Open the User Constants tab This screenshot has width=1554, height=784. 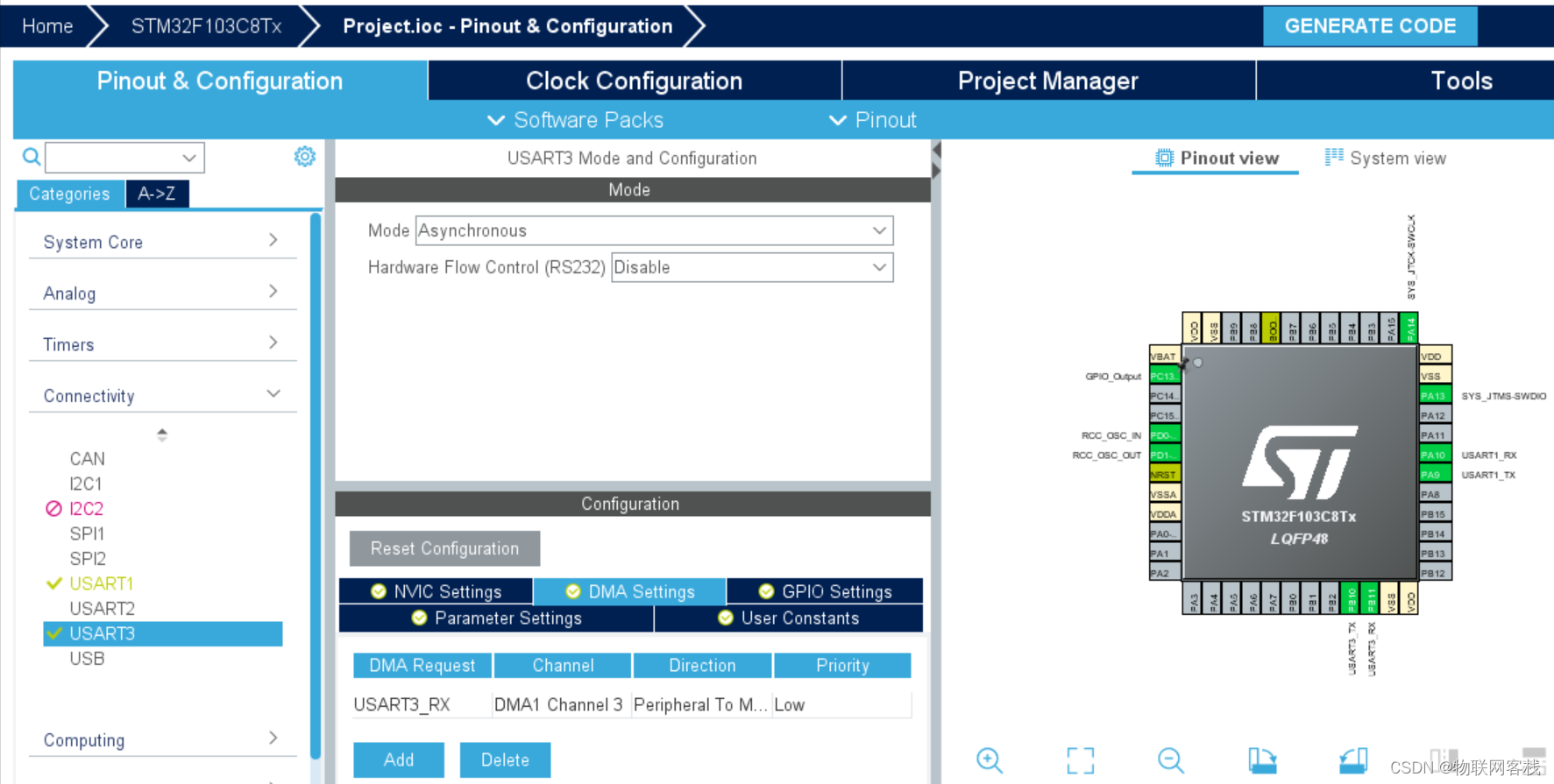coord(789,618)
